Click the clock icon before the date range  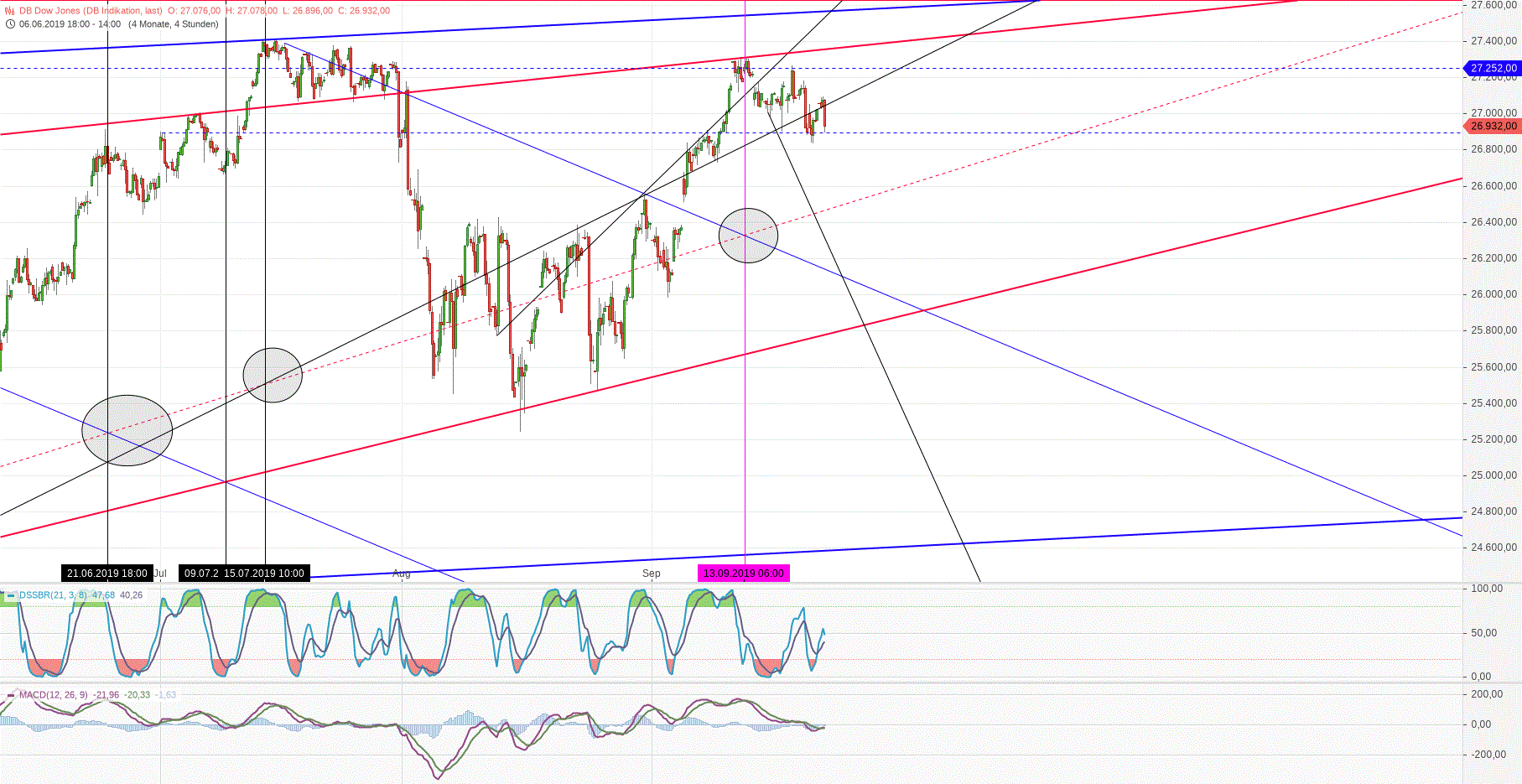point(10,24)
